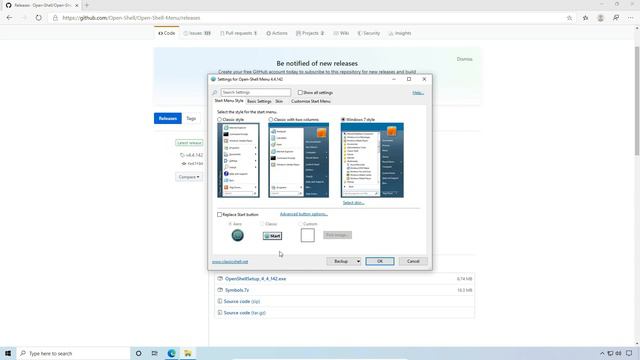Click the Classic two columns preview thumbnail
Screen dimensions: 640x360
pyautogui.click(x=298, y=160)
